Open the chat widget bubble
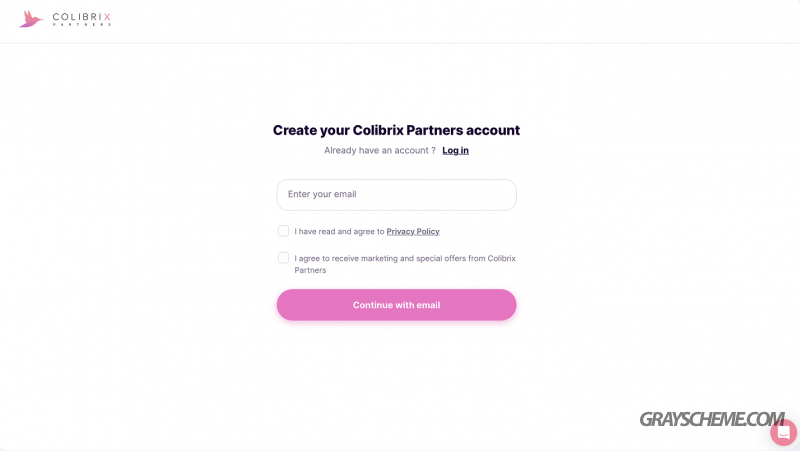Screen dimensions: 800x451 click(x=783, y=432)
